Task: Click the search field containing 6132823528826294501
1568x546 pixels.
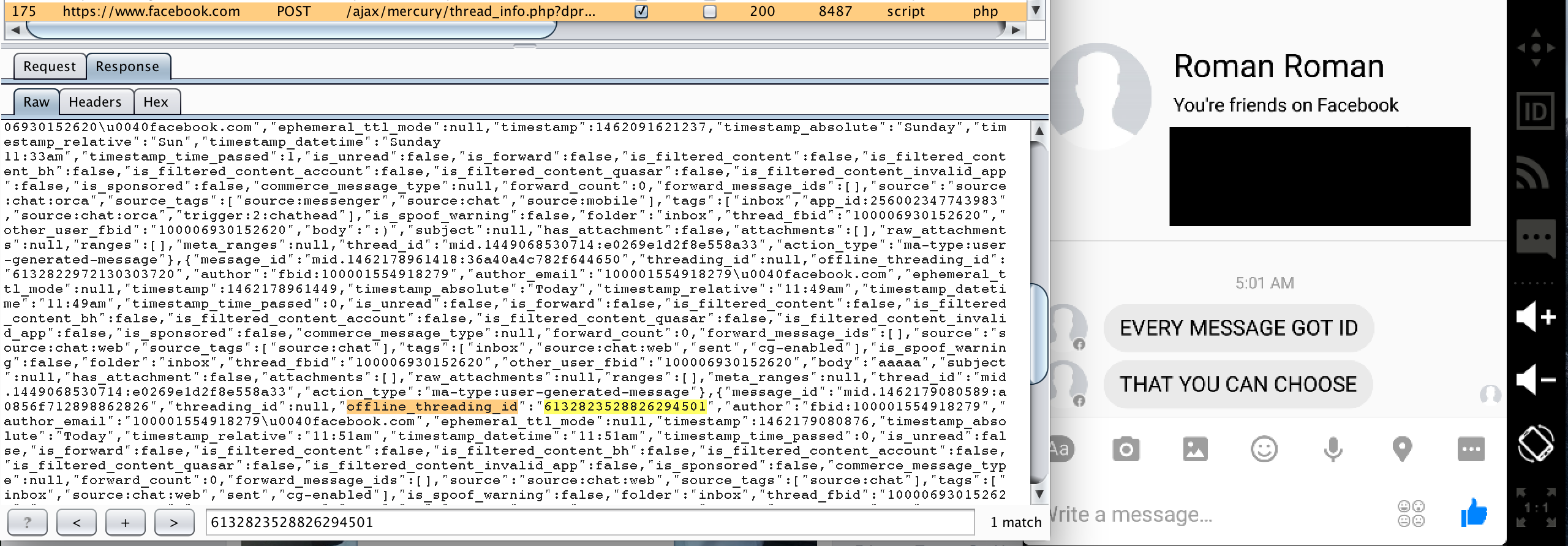Action: click(x=590, y=522)
